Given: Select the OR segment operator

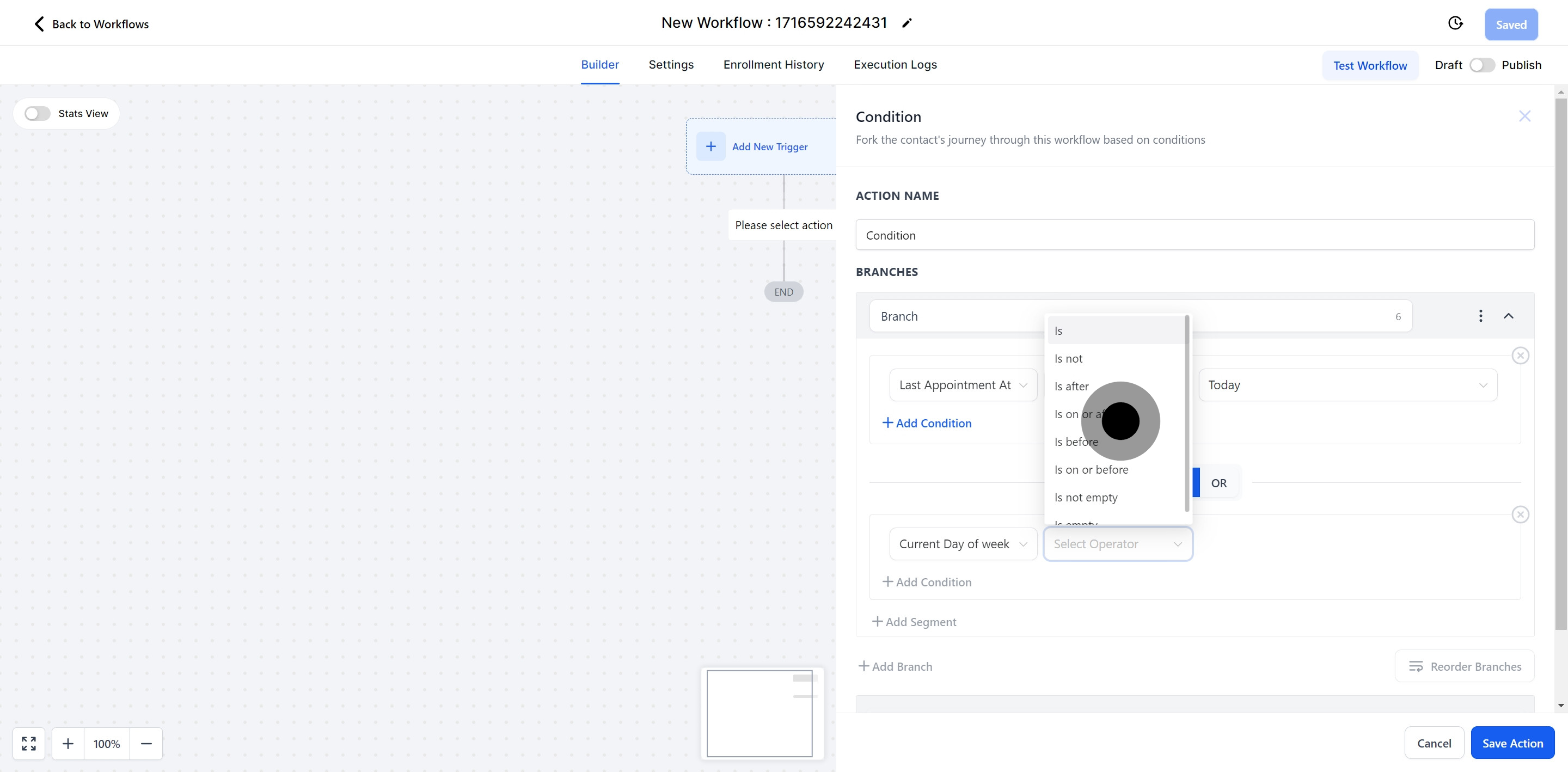Looking at the screenshot, I should point(1218,483).
